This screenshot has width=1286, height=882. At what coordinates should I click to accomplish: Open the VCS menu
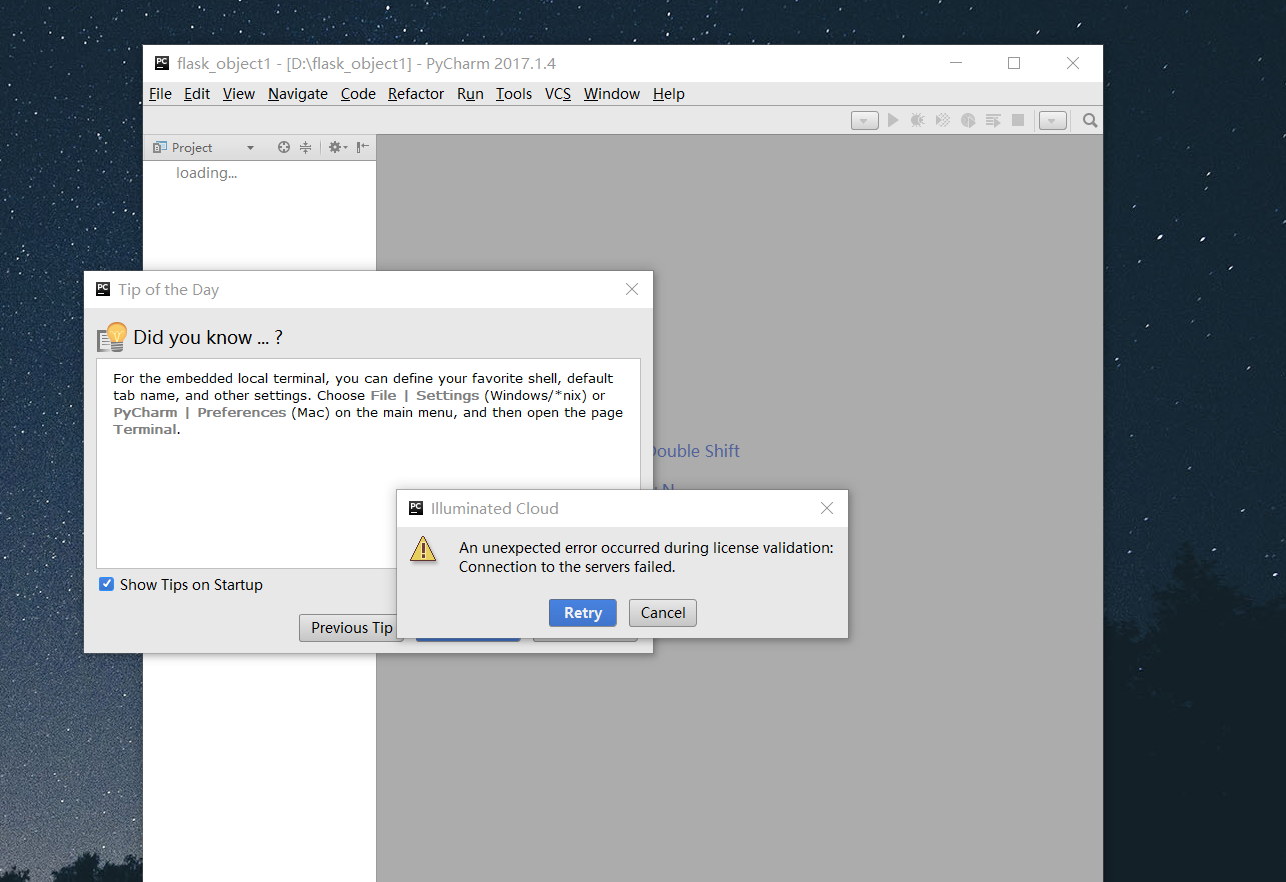[558, 94]
